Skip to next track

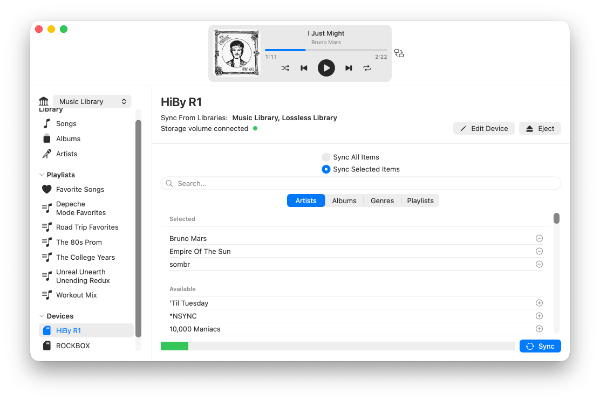click(x=348, y=68)
